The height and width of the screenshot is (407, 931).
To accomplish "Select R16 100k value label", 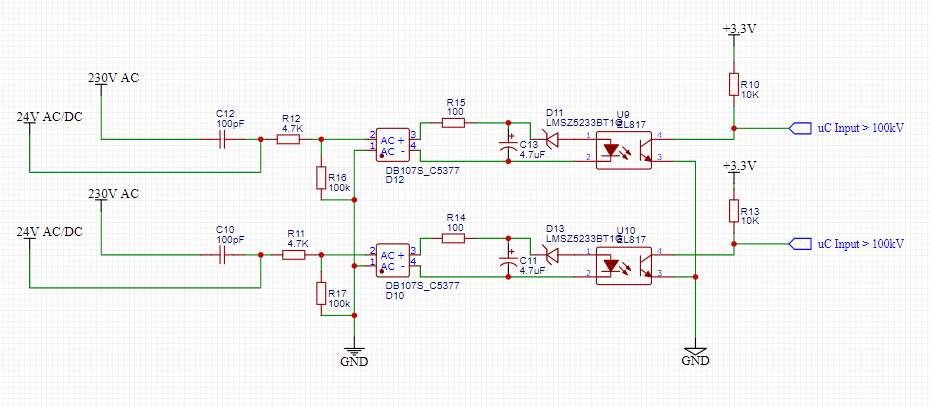I will click(x=339, y=187).
